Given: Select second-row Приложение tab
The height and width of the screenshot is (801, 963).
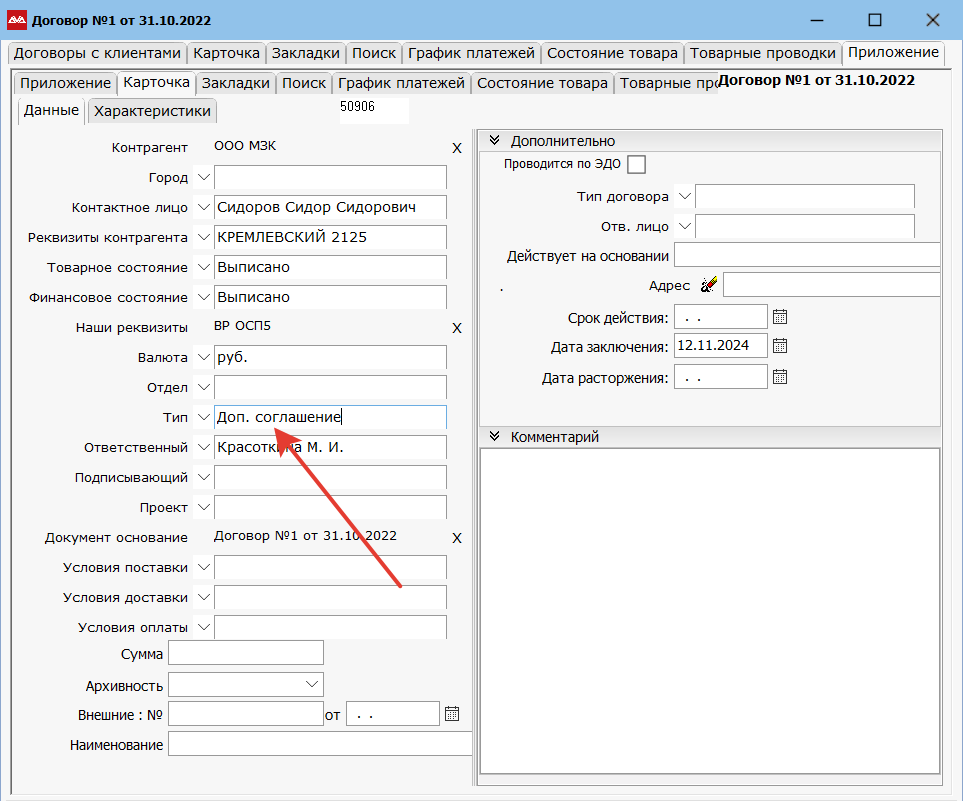Looking at the screenshot, I should tap(65, 84).
